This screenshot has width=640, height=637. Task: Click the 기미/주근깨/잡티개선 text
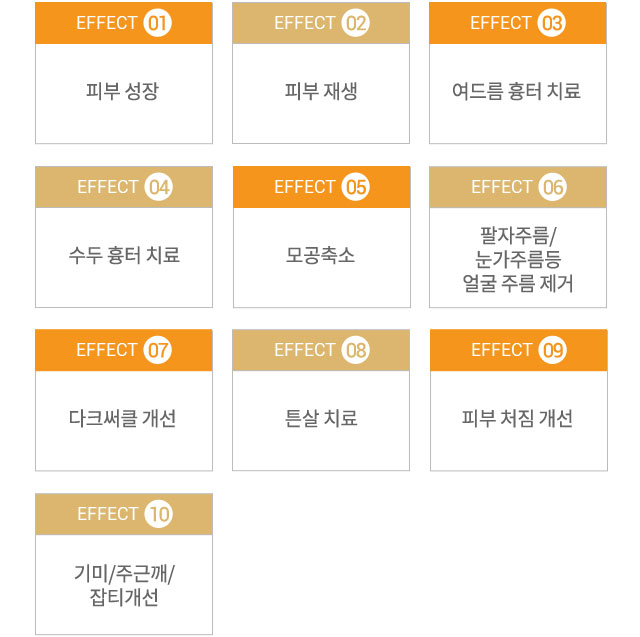(124, 585)
